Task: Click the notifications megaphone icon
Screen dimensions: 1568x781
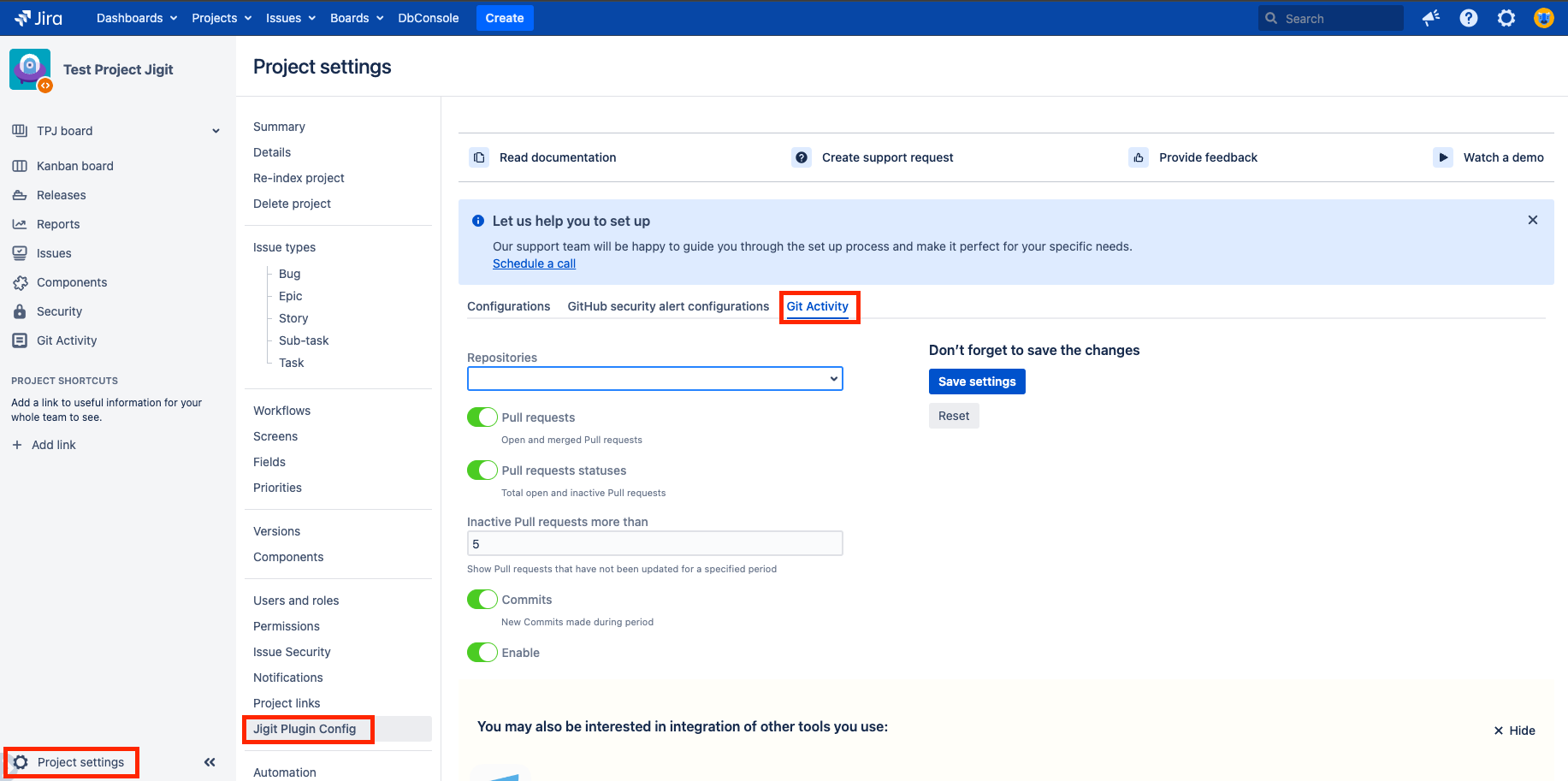Action: pos(1431,18)
